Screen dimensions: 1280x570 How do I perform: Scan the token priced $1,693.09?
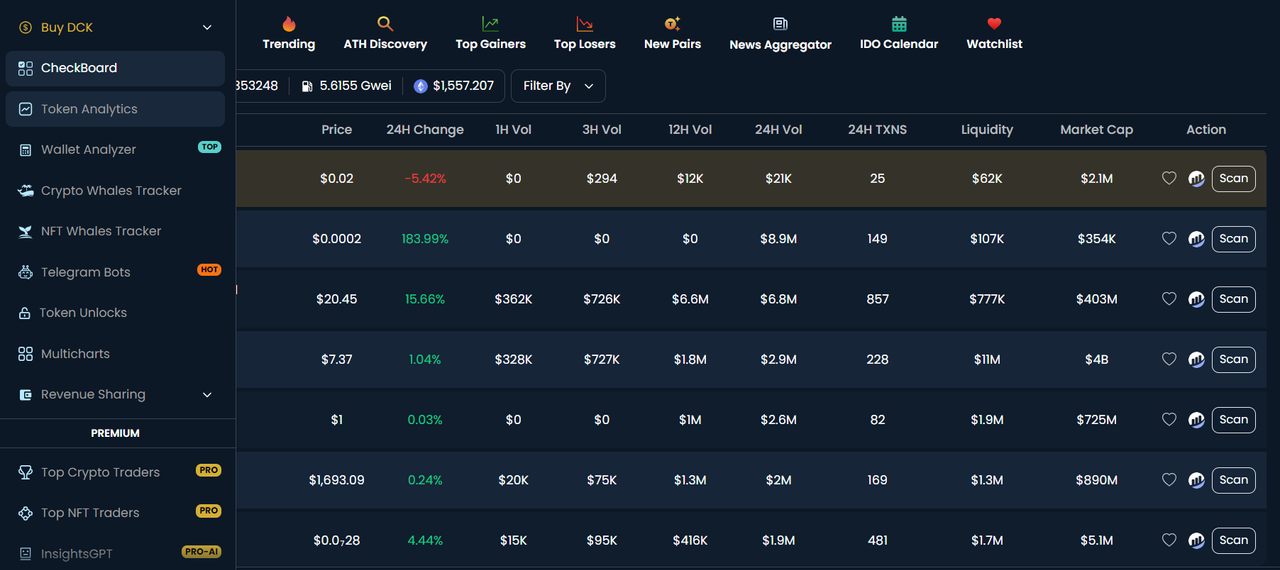pos(1234,480)
